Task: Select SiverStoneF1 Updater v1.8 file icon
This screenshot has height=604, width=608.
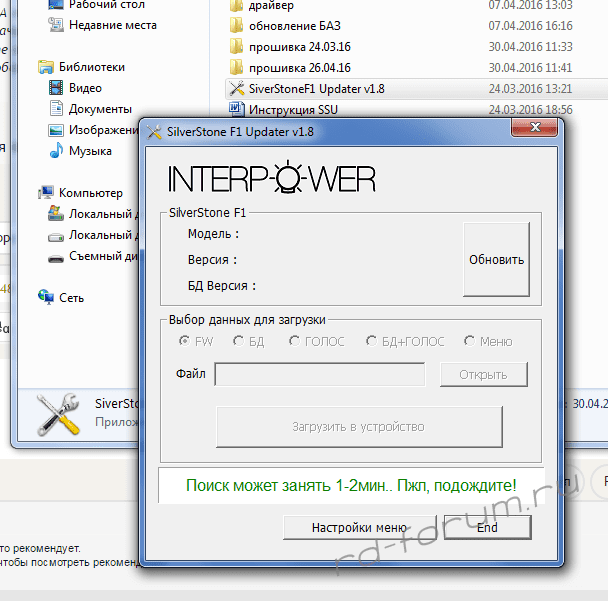Action: tap(237, 88)
